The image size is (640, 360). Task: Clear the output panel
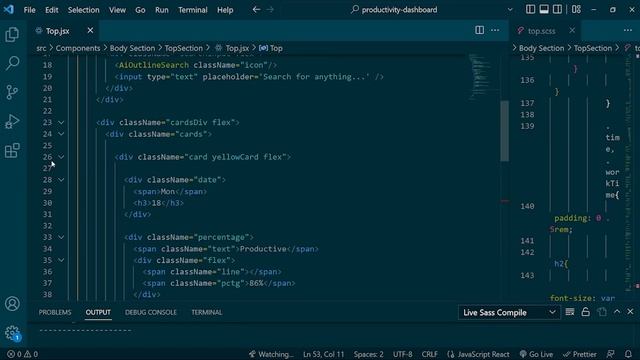(x=570, y=312)
